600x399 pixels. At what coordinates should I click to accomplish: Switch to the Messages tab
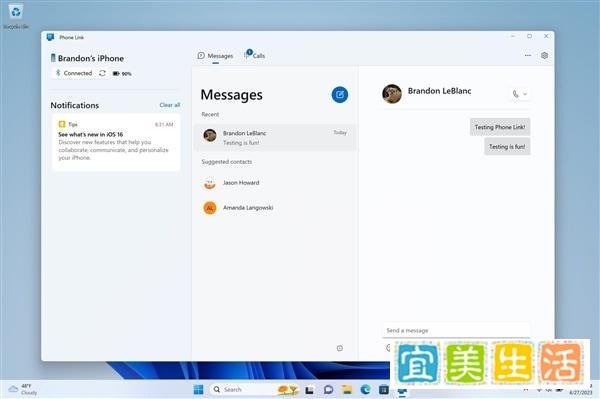coord(215,56)
